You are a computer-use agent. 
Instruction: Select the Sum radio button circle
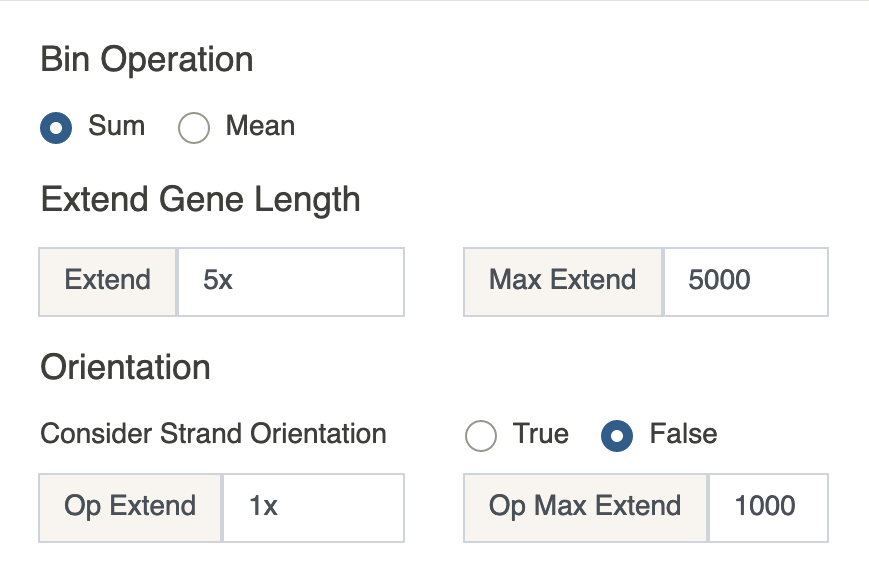coord(56,127)
